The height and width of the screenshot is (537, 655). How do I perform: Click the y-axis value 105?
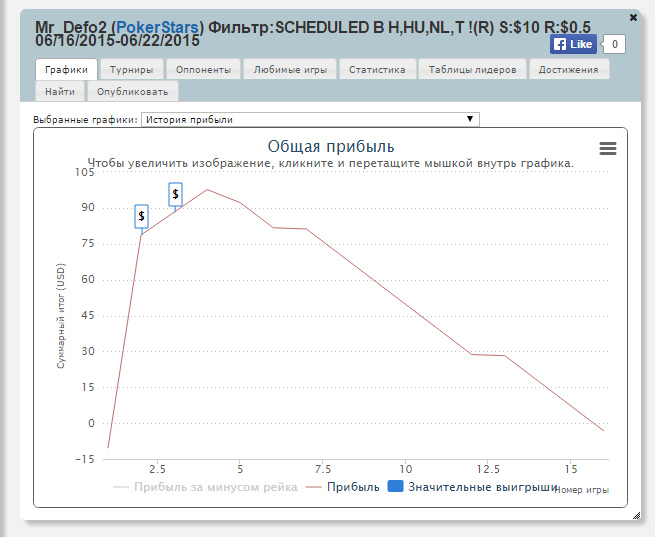[85, 172]
